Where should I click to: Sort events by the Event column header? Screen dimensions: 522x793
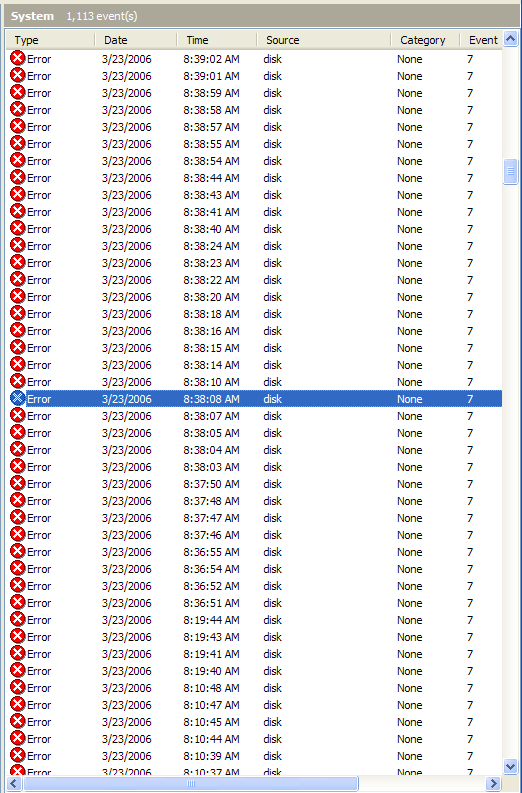482,40
